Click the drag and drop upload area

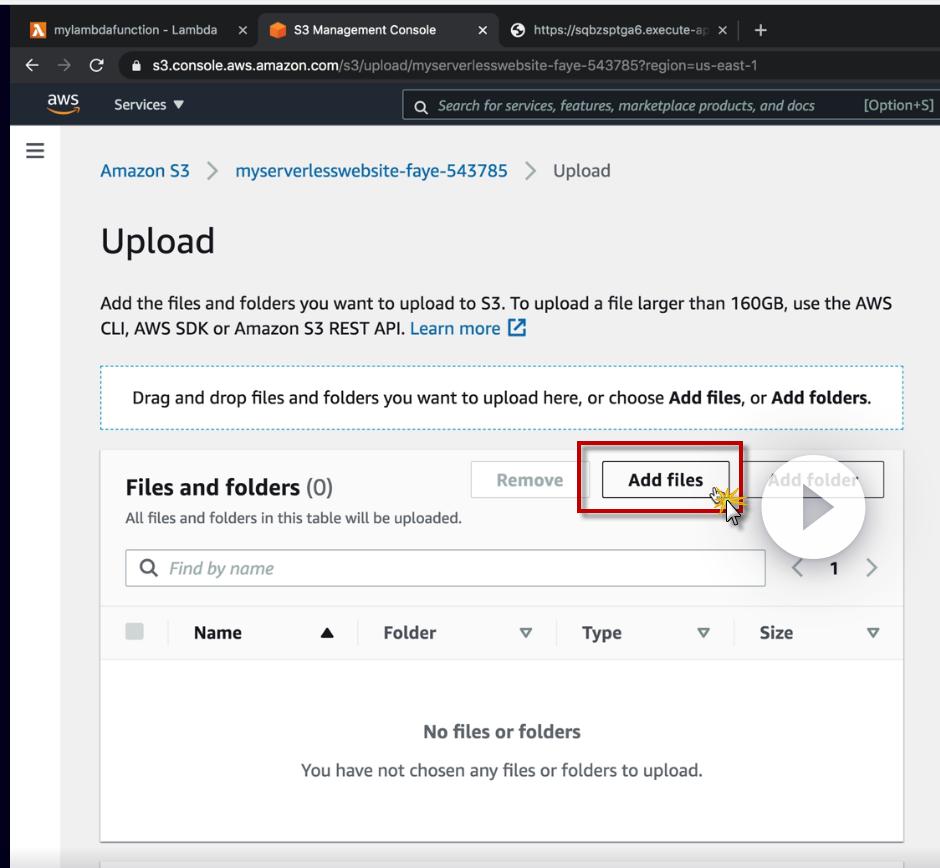pos(502,397)
